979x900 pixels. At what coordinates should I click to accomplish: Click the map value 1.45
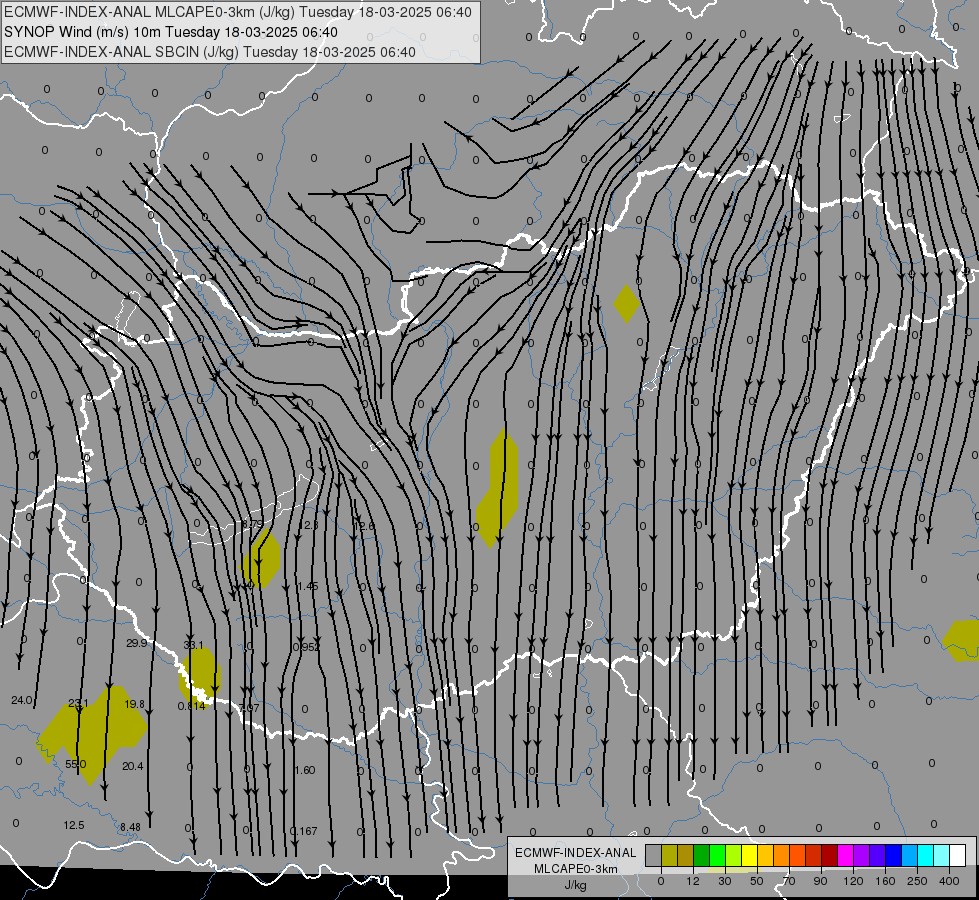click(308, 586)
